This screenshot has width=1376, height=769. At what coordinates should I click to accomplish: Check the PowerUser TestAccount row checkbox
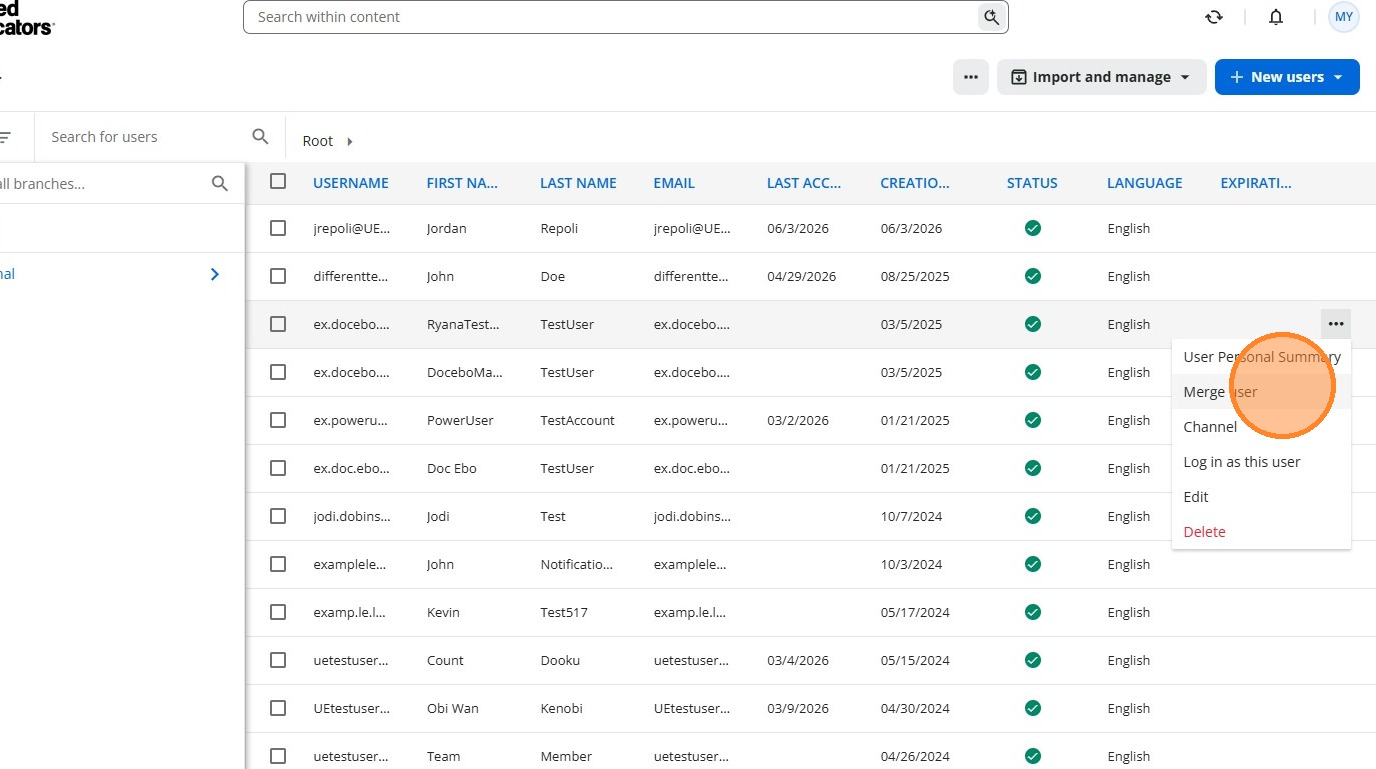278,420
